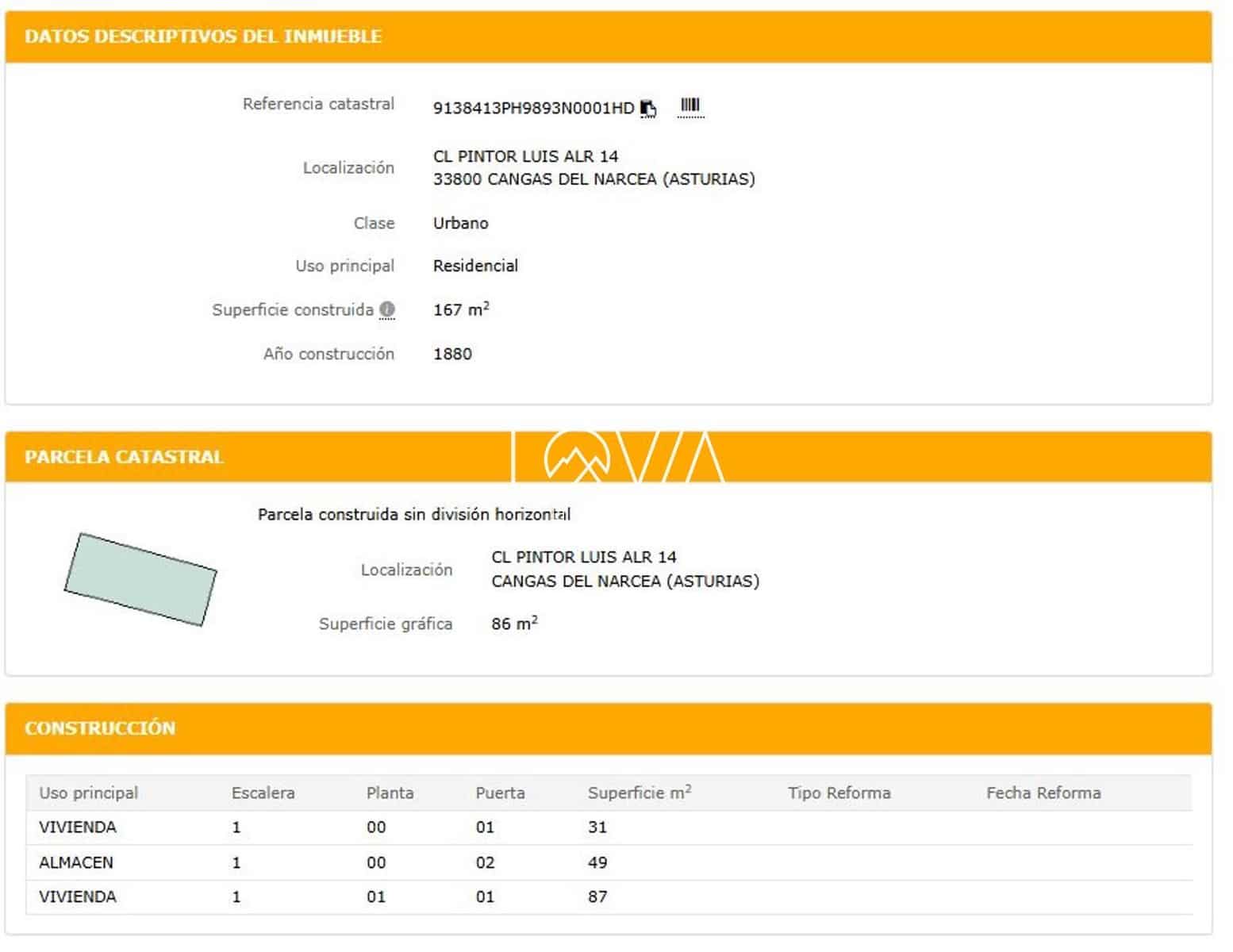The height and width of the screenshot is (952, 1233).
Task: Sort by the Superficie m² column header
Action: click(639, 793)
